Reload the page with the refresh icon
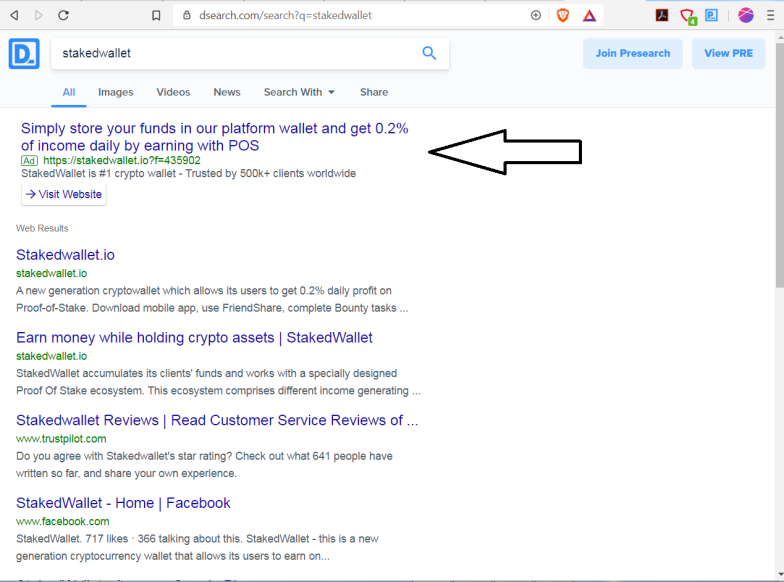784x582 pixels. point(64,16)
